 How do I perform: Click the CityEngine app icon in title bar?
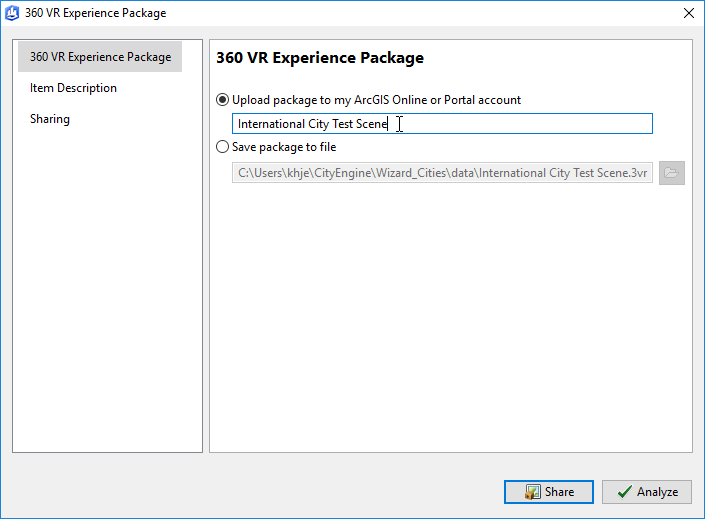point(12,13)
